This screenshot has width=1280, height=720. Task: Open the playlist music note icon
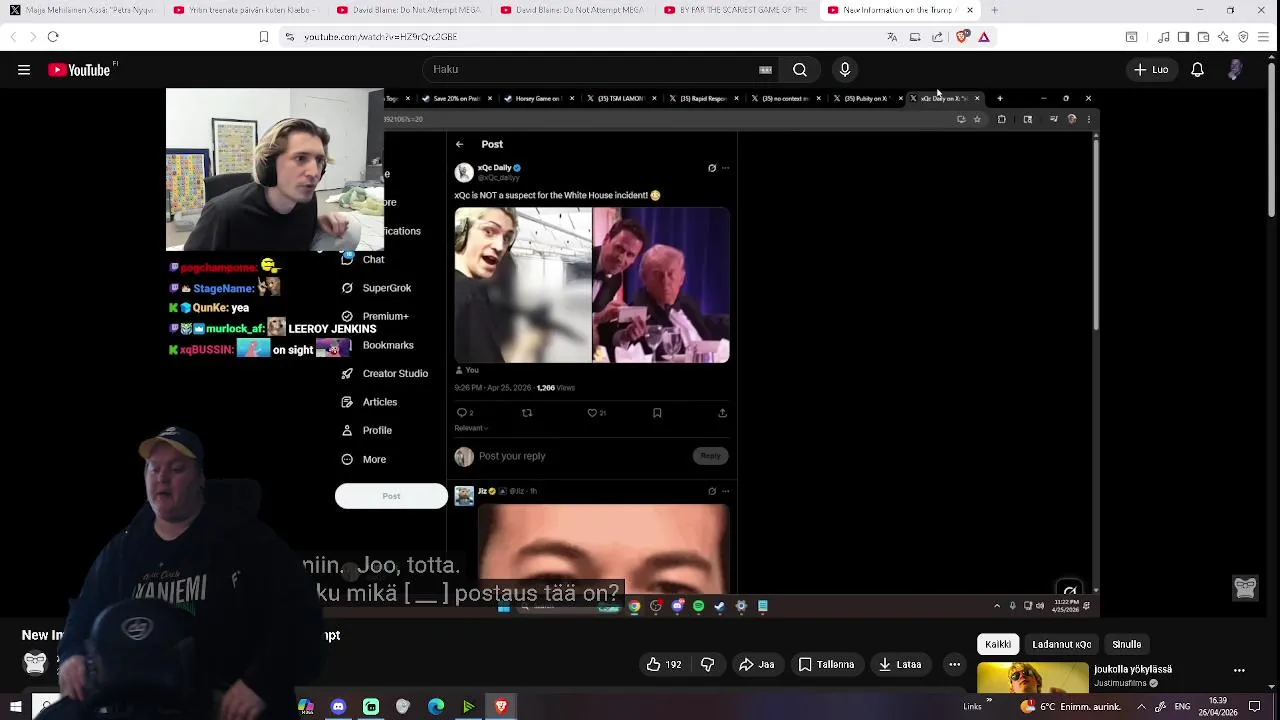[x=1163, y=37]
